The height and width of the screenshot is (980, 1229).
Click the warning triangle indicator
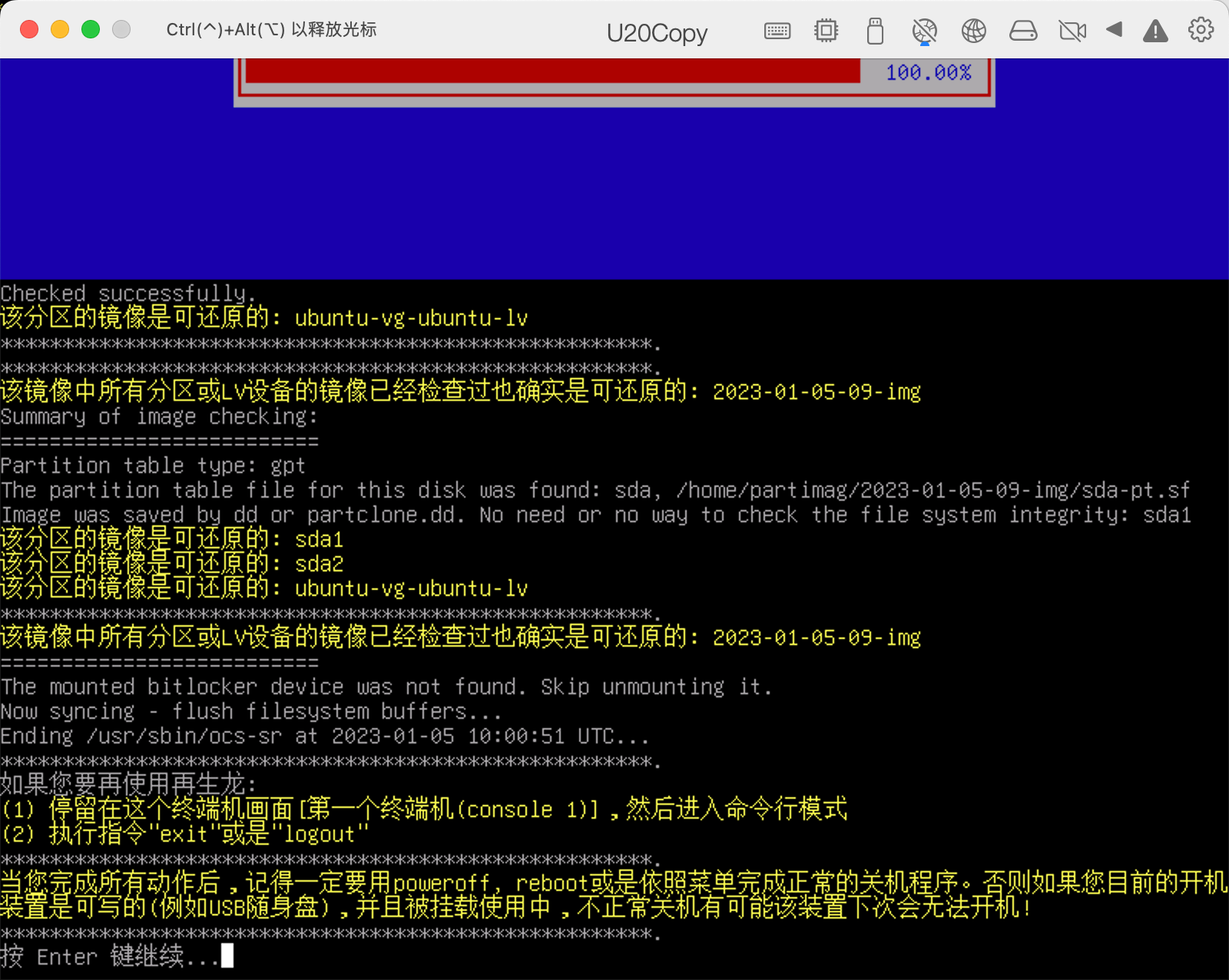click(x=1155, y=31)
